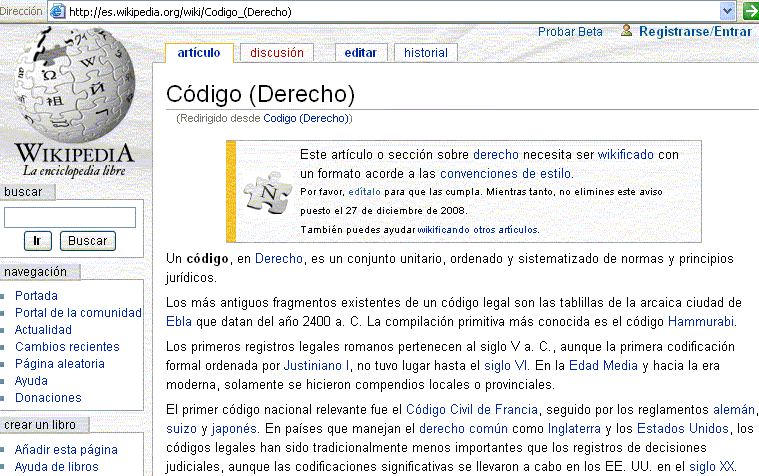
Task: Click Añadir esta página link
Action: [66, 450]
